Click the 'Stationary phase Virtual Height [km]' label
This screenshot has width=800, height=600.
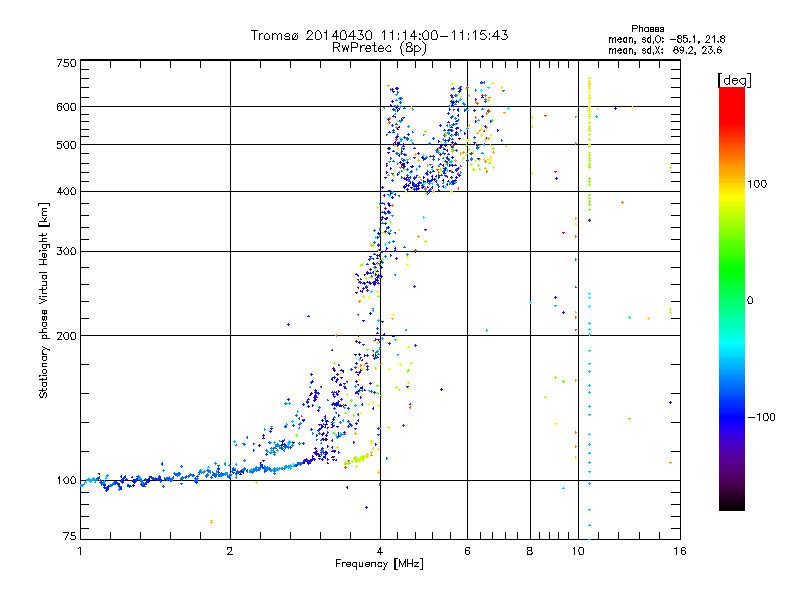44,300
